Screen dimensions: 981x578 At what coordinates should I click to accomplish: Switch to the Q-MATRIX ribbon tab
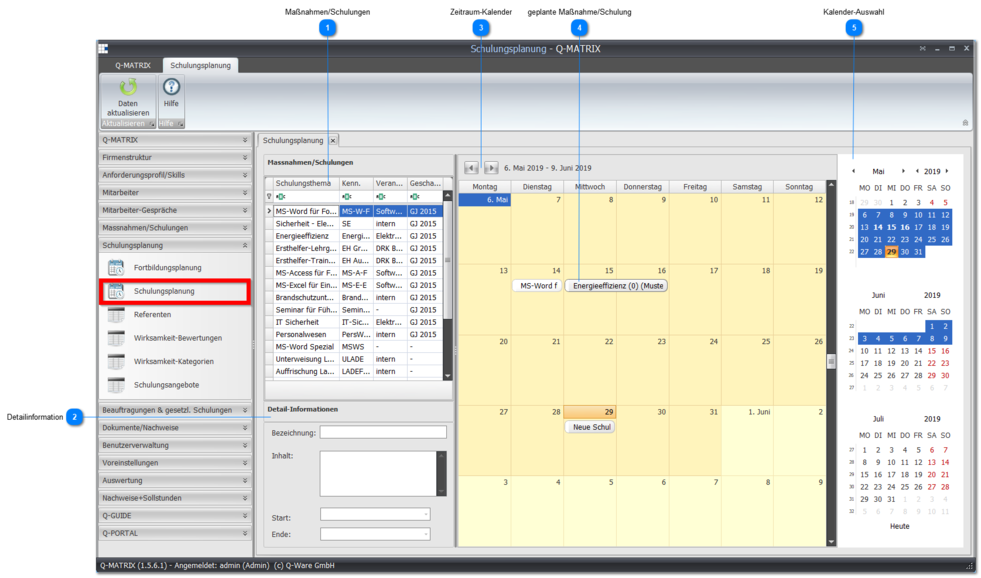pyautogui.click(x=133, y=65)
